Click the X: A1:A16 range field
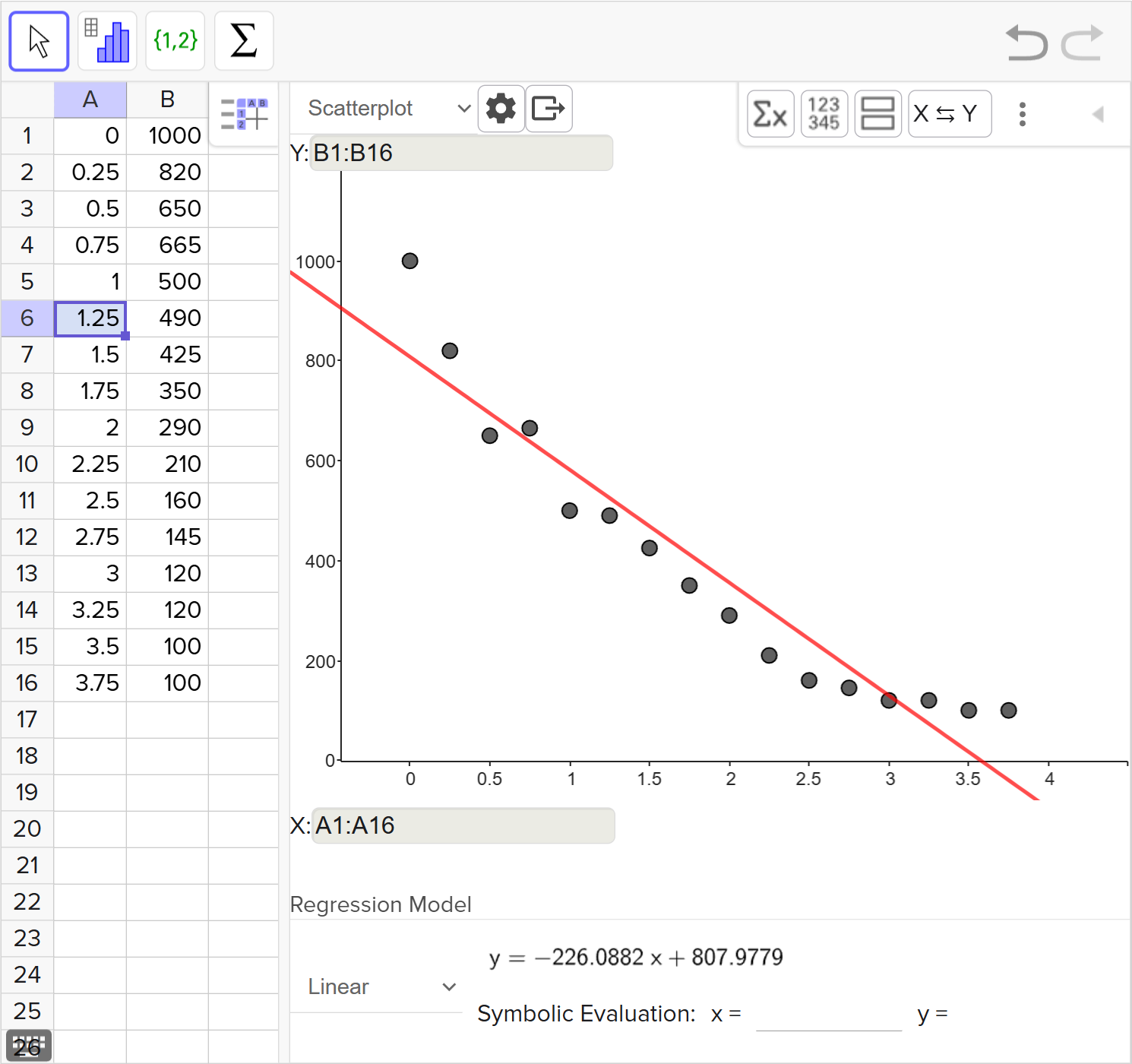 pos(463,825)
